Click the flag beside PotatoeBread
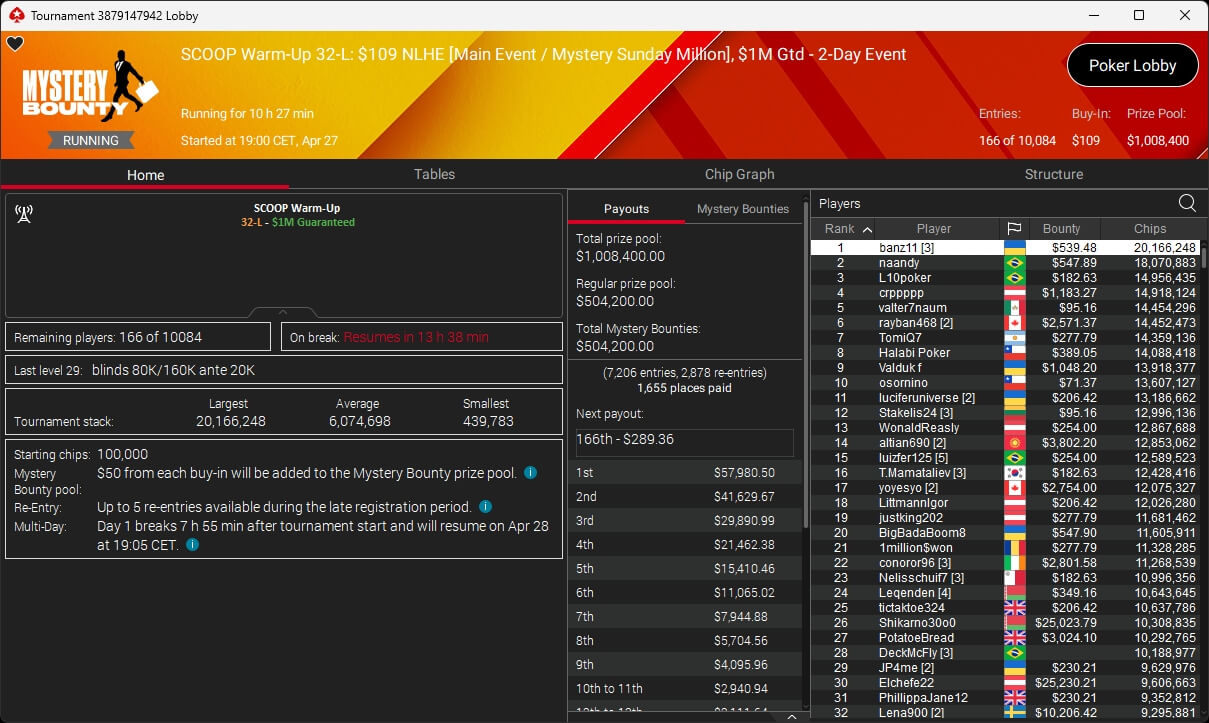Viewport: 1209px width, 723px height. click(1014, 638)
